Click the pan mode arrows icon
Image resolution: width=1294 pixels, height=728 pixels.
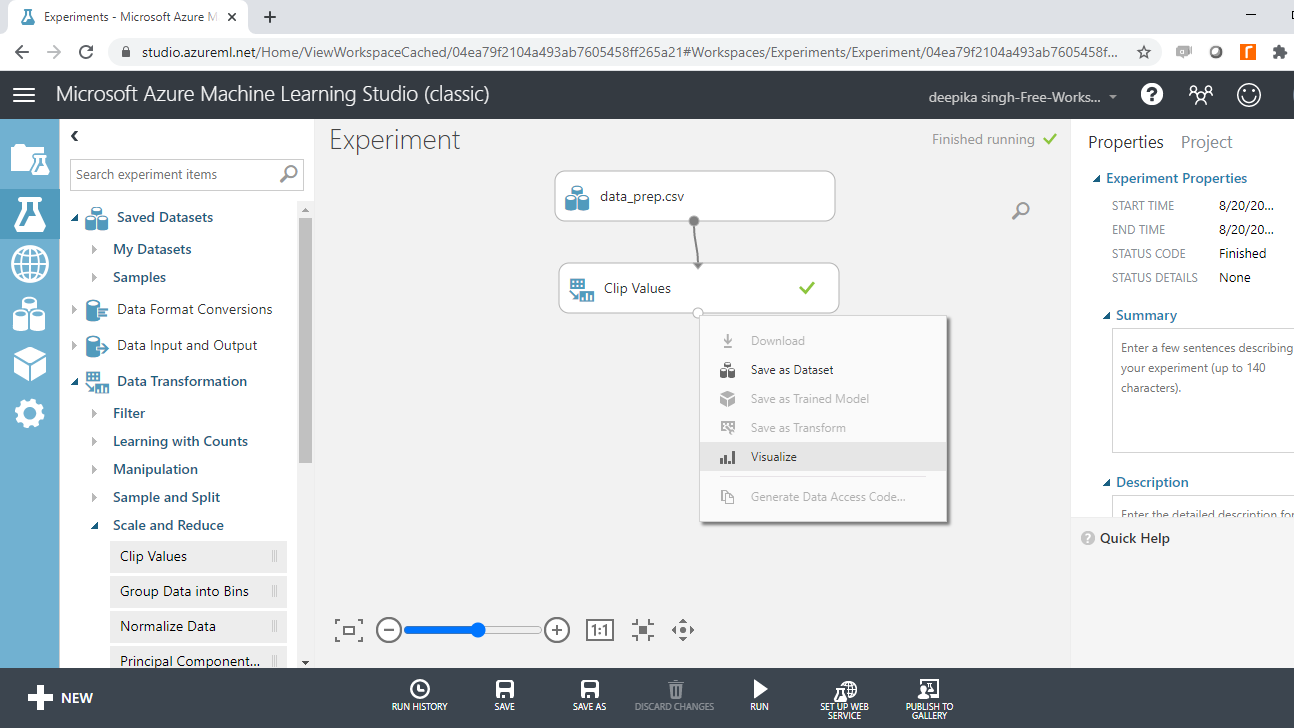pos(683,630)
